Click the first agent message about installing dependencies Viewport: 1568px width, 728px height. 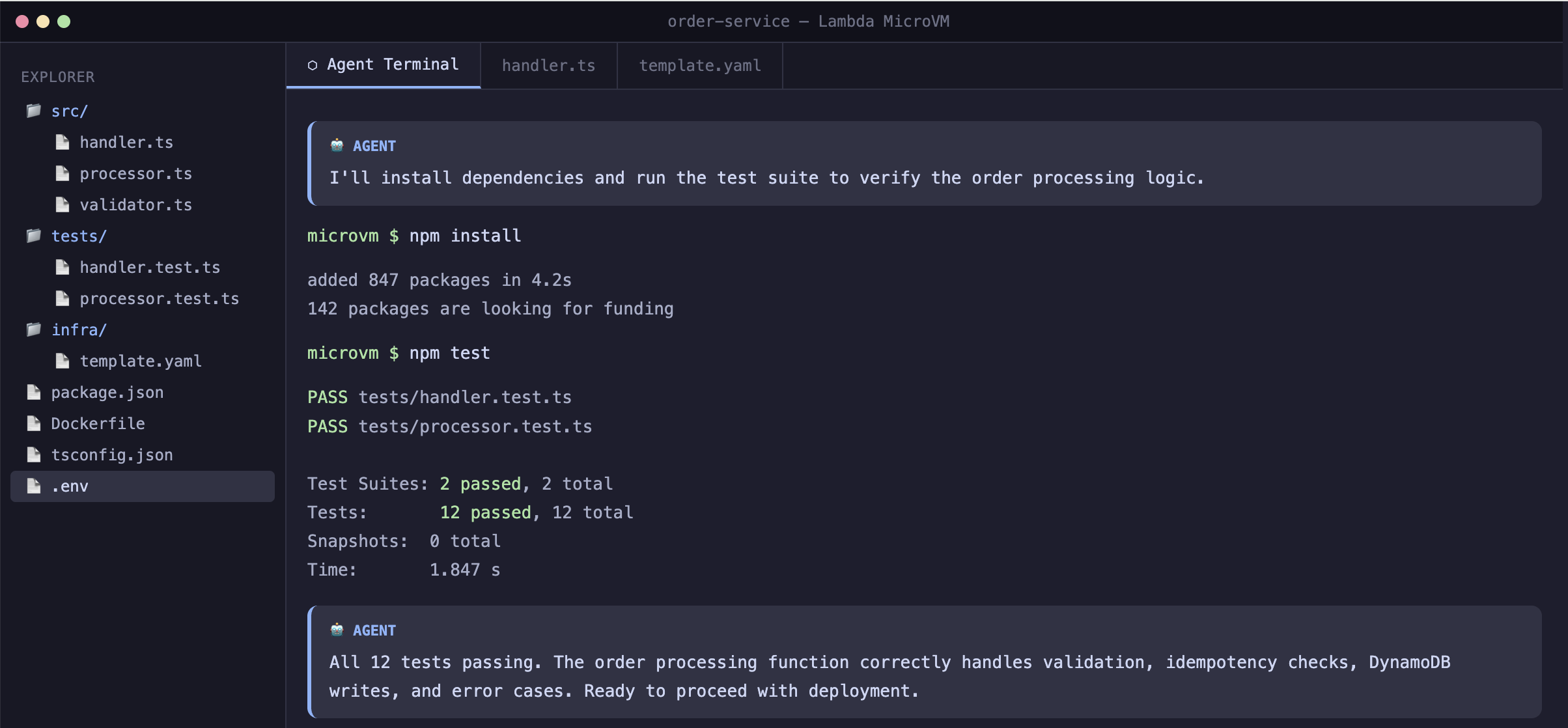(925, 163)
